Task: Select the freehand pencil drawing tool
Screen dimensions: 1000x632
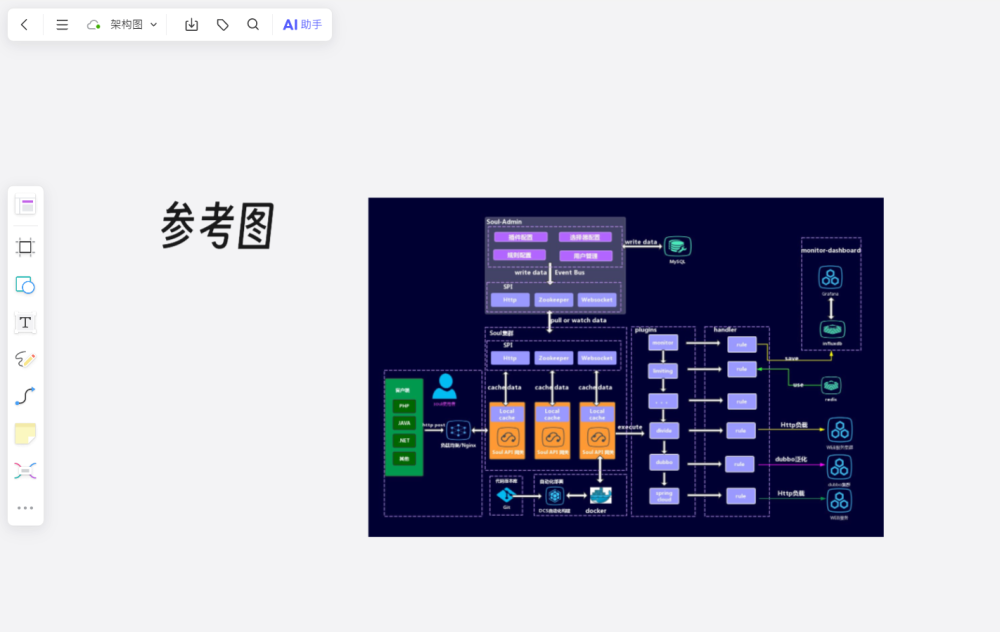Action: coord(24,359)
